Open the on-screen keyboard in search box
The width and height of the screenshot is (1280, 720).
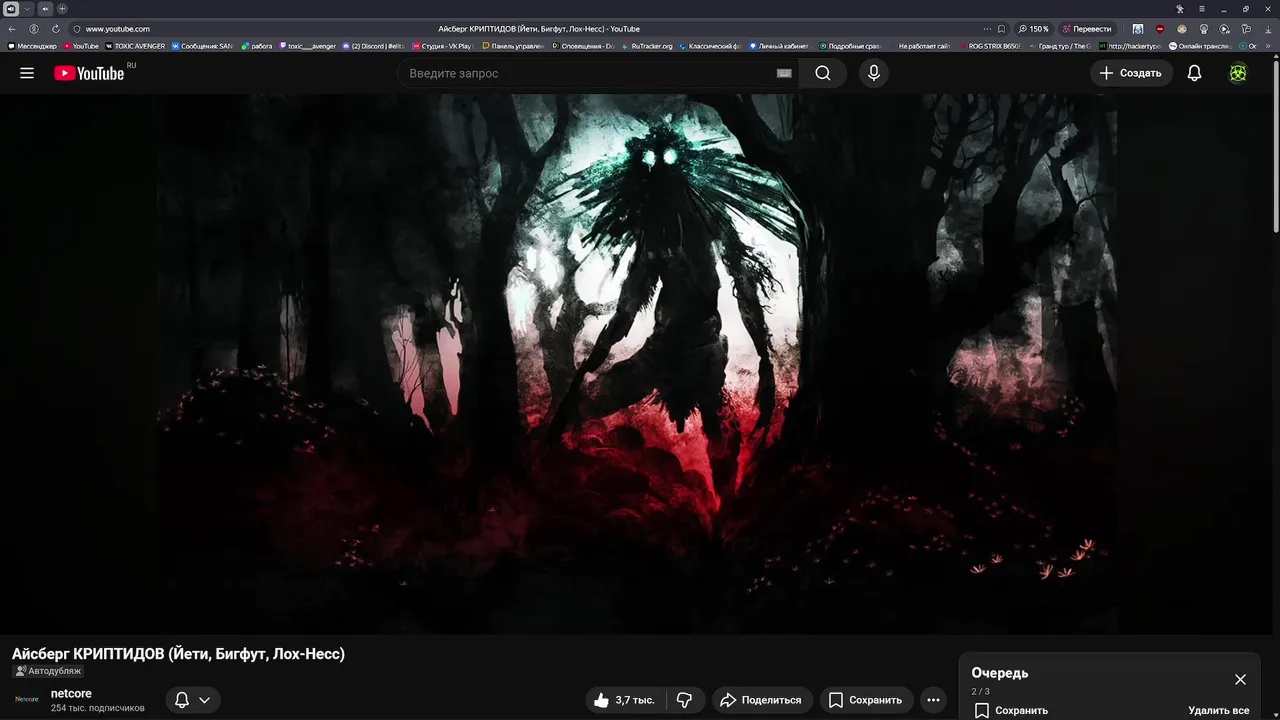coord(784,73)
